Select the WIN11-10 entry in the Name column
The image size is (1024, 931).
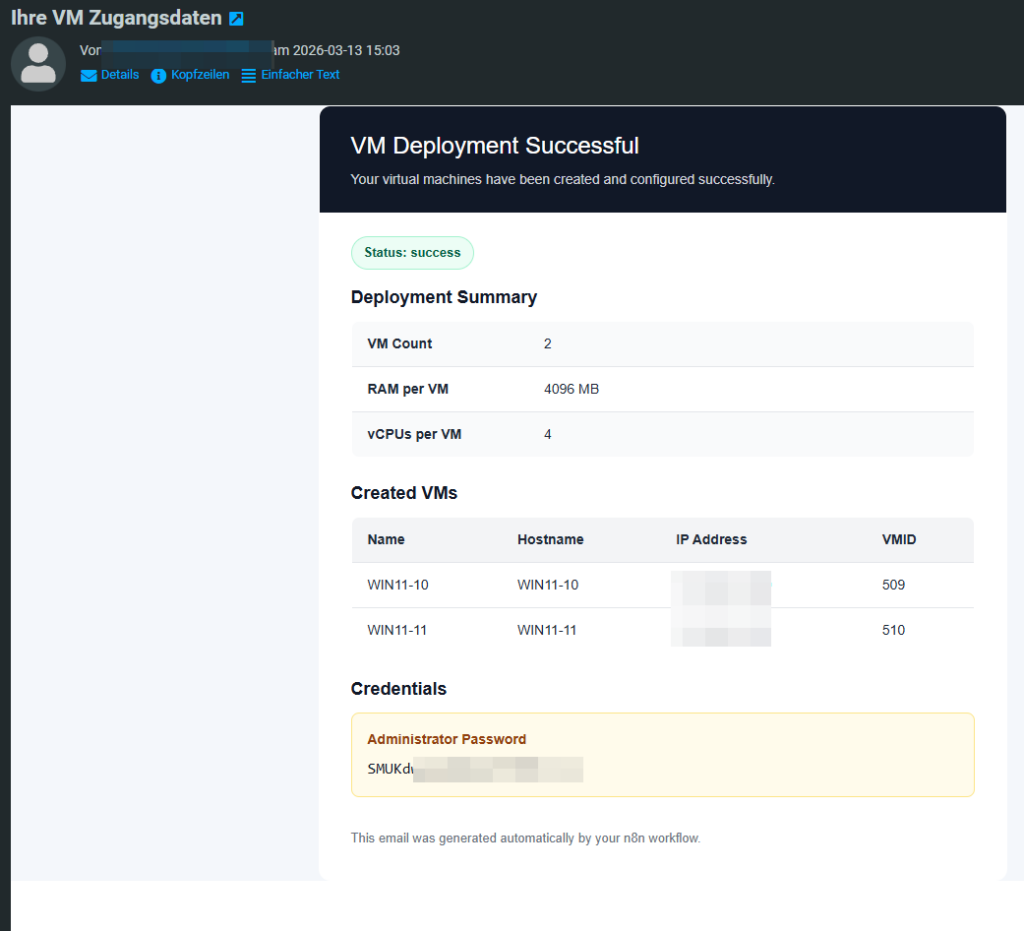(x=397, y=585)
